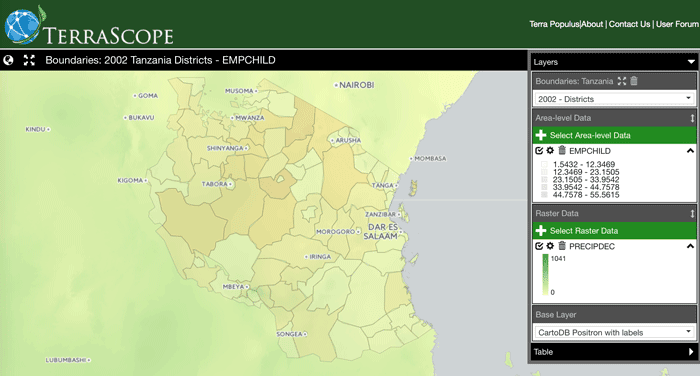The width and height of the screenshot is (700, 376).
Task: Click the Boundaries: Tanzania section header
Action: pos(614,81)
